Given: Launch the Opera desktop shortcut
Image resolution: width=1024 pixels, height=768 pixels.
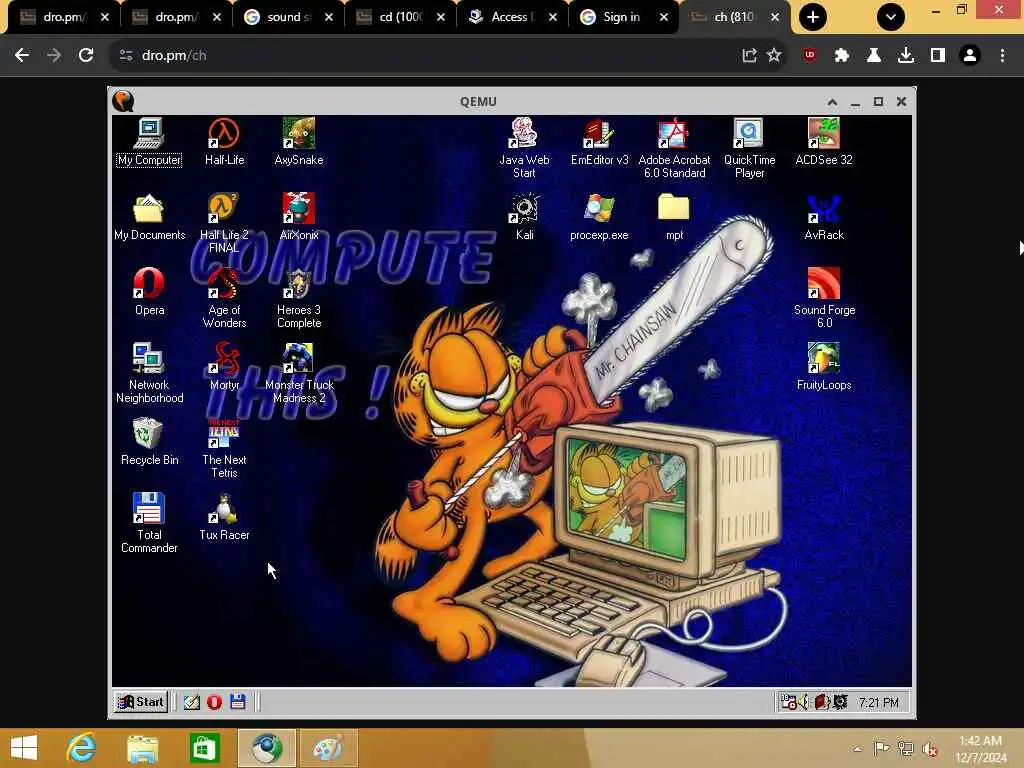Looking at the screenshot, I should tap(149, 292).
